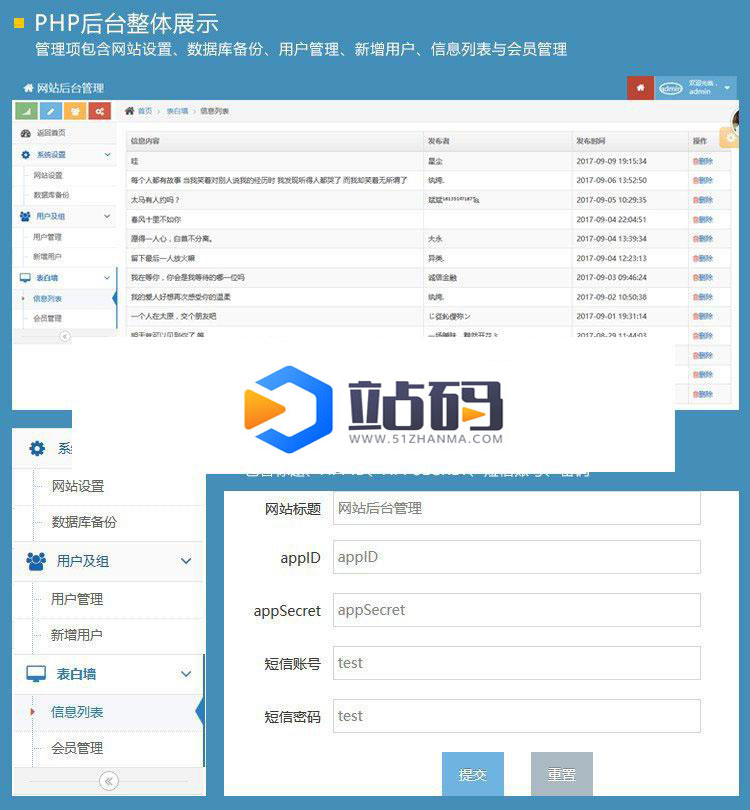Select 信息列表 in the enlarged sidebar
This screenshot has height=810, width=750.
point(77,712)
